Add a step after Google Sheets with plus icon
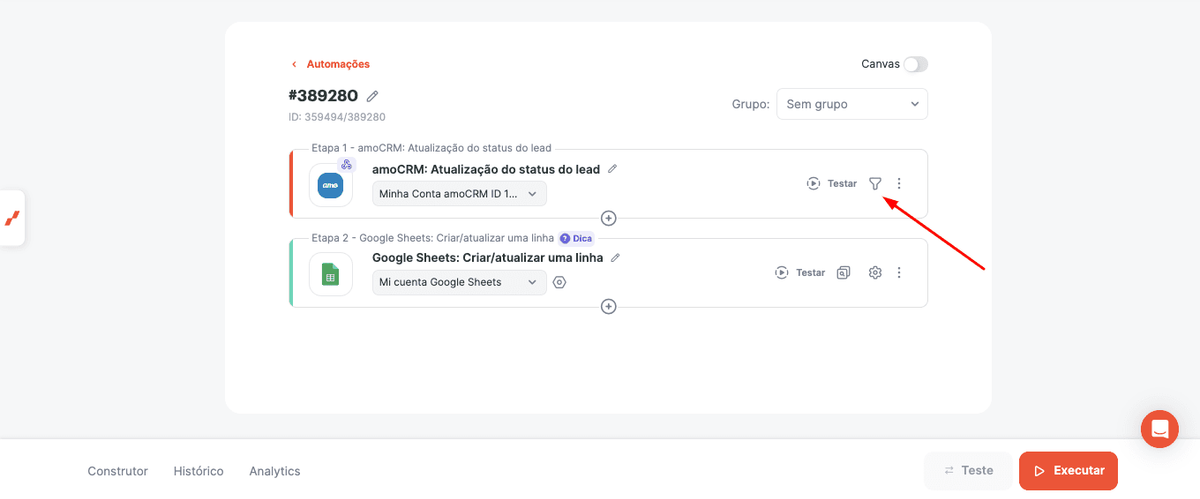The height and width of the screenshot is (499, 1200). pos(608,306)
